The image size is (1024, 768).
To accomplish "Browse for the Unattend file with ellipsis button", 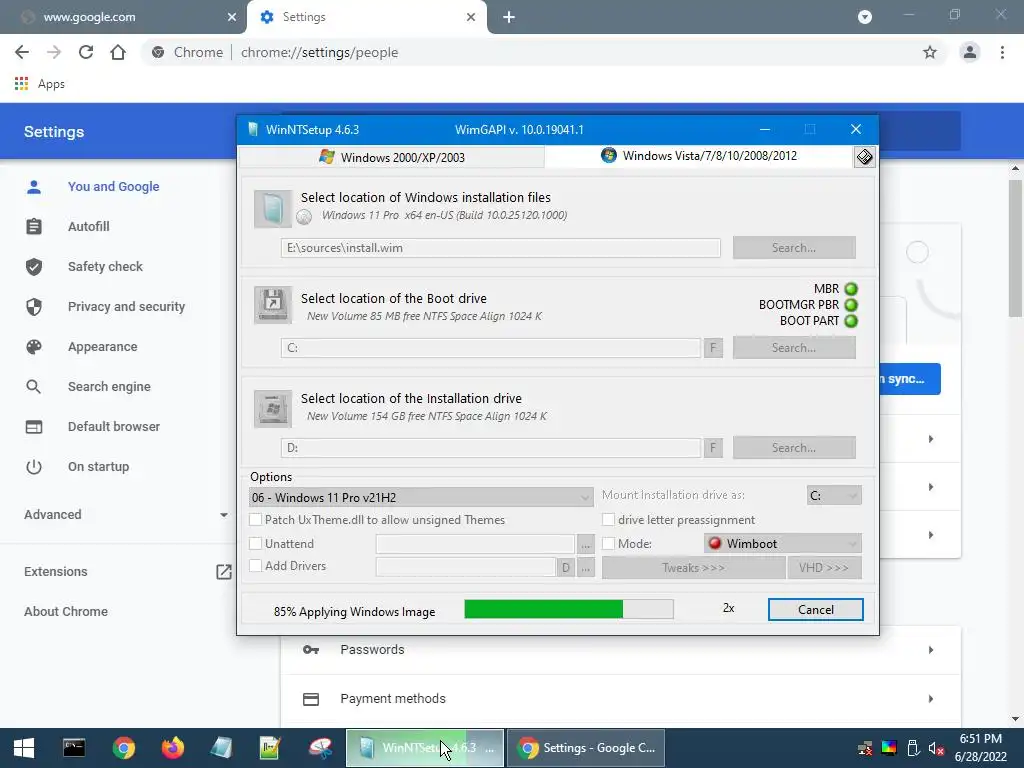I will [586, 543].
